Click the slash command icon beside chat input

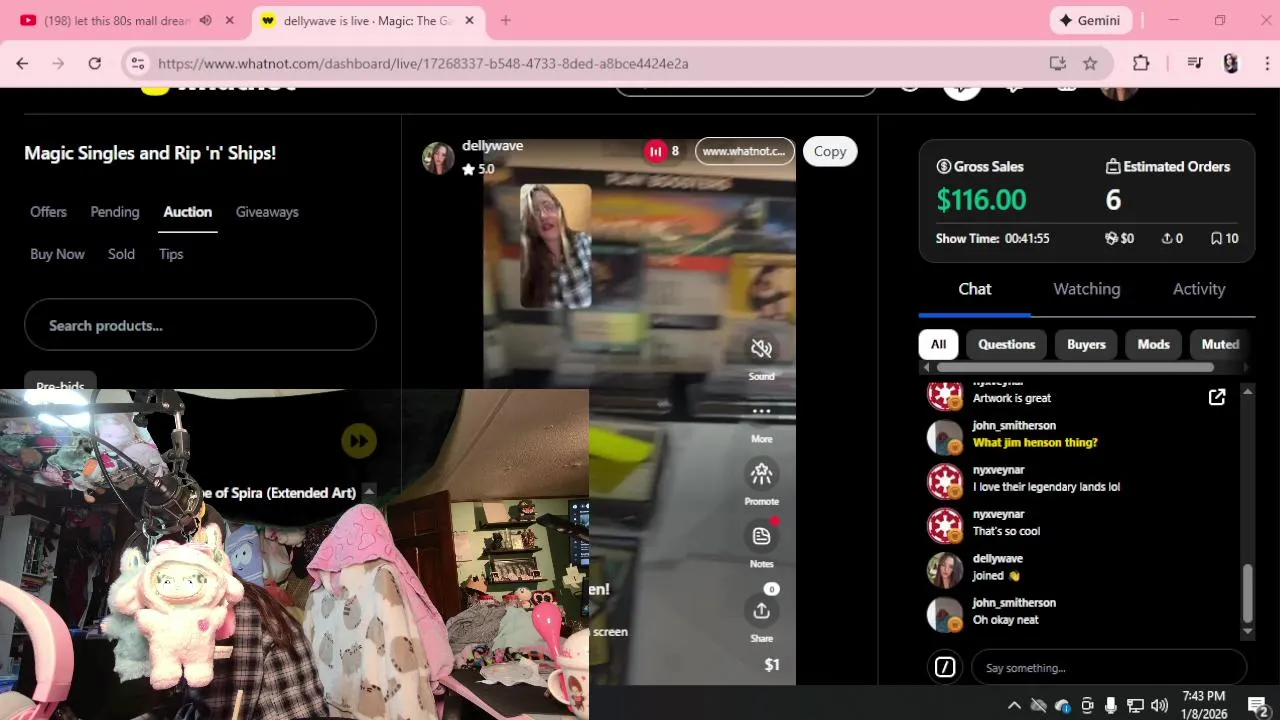[945, 667]
